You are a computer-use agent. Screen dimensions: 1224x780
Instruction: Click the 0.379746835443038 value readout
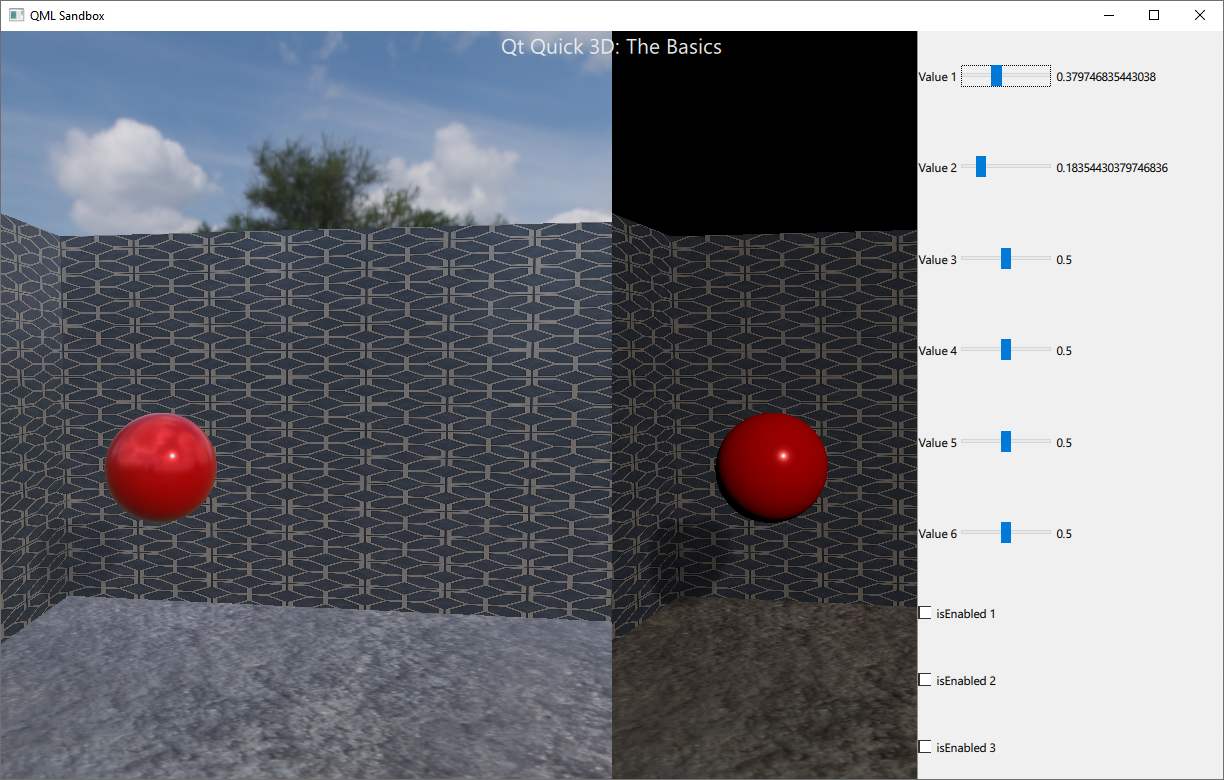(1106, 77)
